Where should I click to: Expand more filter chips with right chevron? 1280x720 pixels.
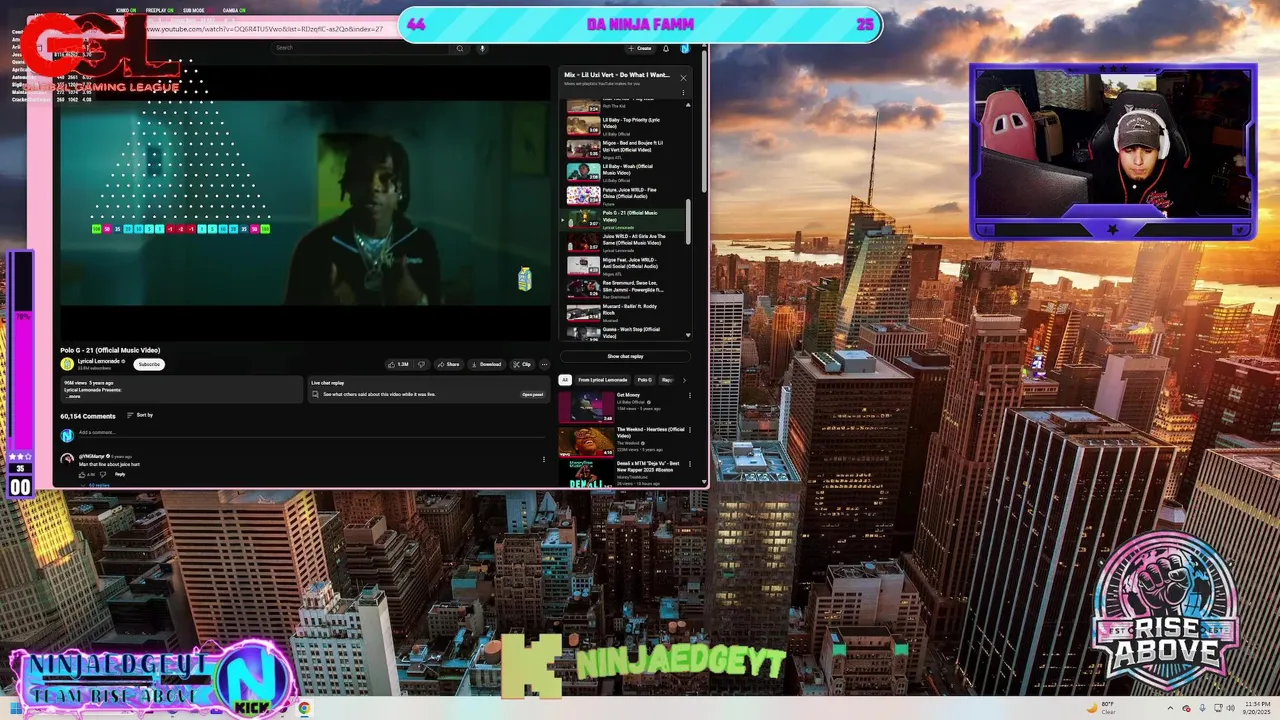(685, 380)
